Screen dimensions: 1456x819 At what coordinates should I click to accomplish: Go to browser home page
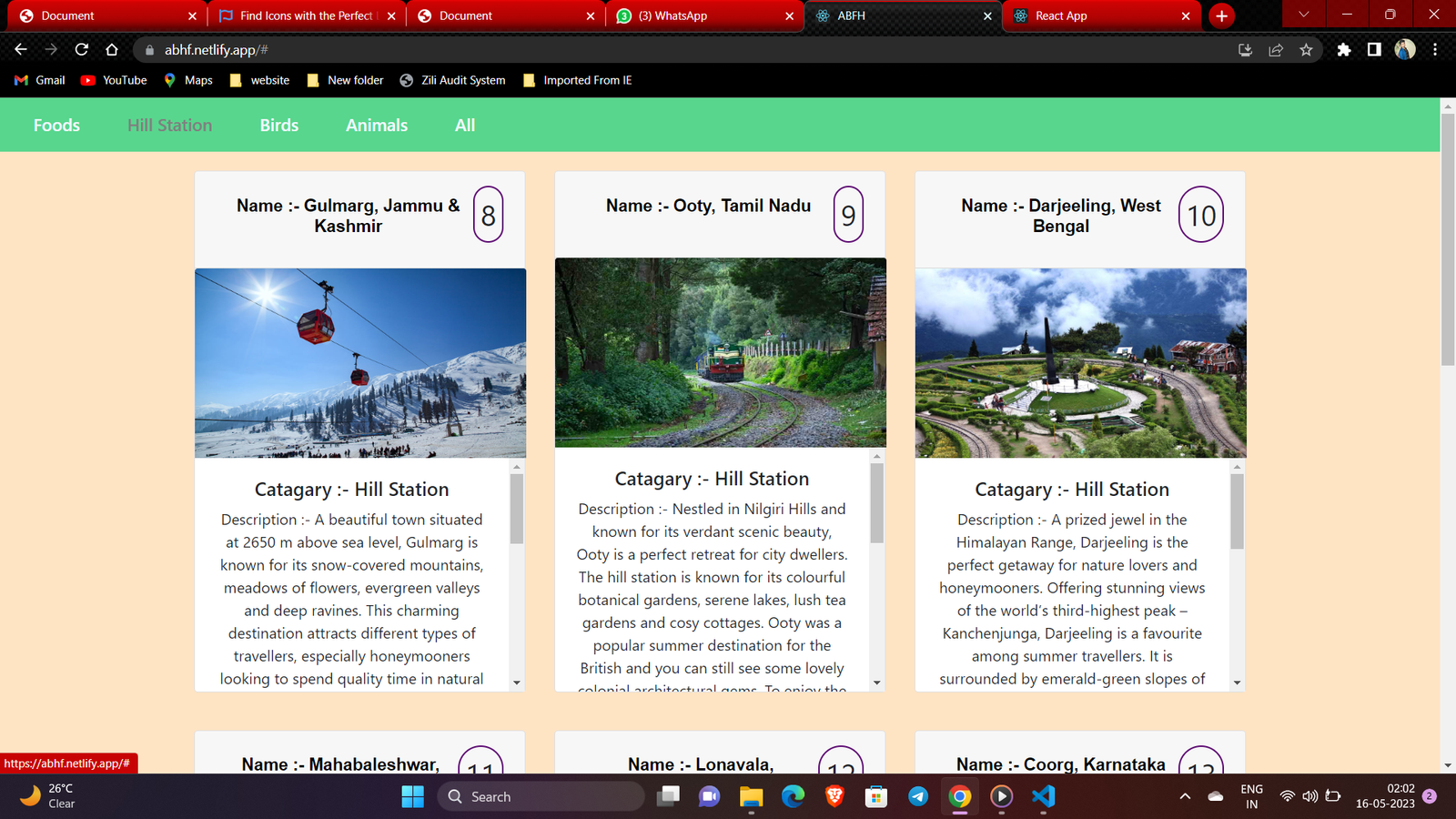pos(112,49)
